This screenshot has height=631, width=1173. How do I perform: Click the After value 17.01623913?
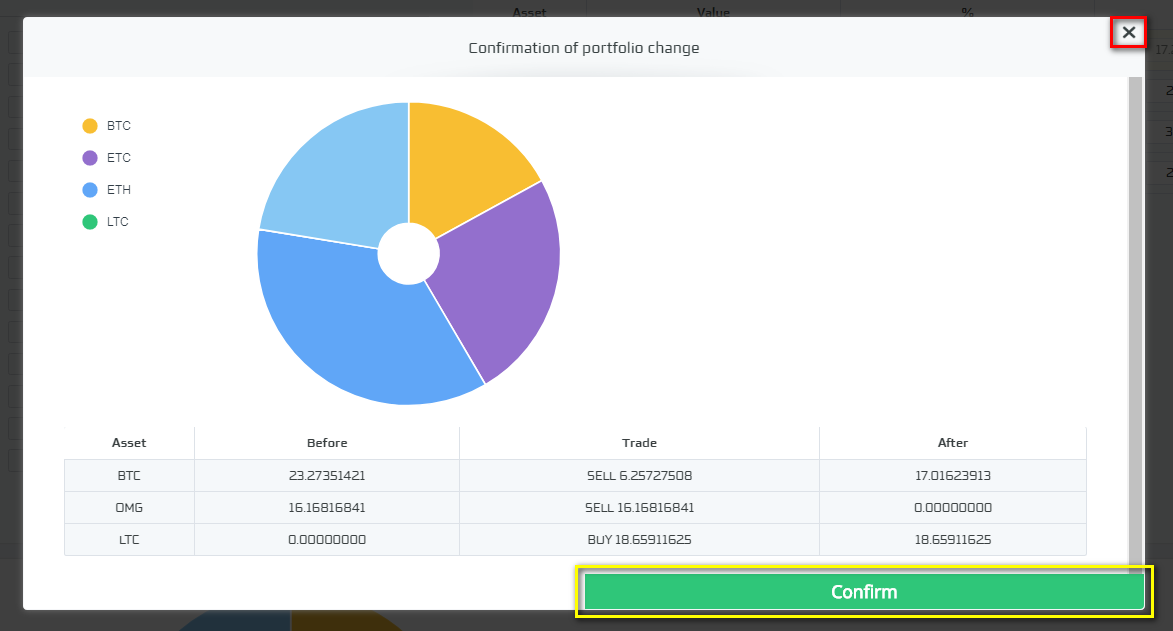coord(953,476)
